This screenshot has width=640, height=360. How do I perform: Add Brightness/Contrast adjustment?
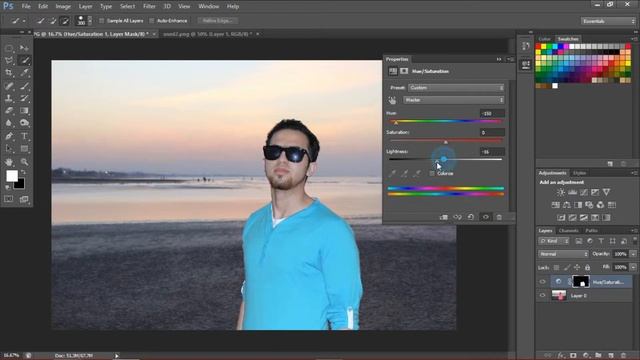[561, 192]
